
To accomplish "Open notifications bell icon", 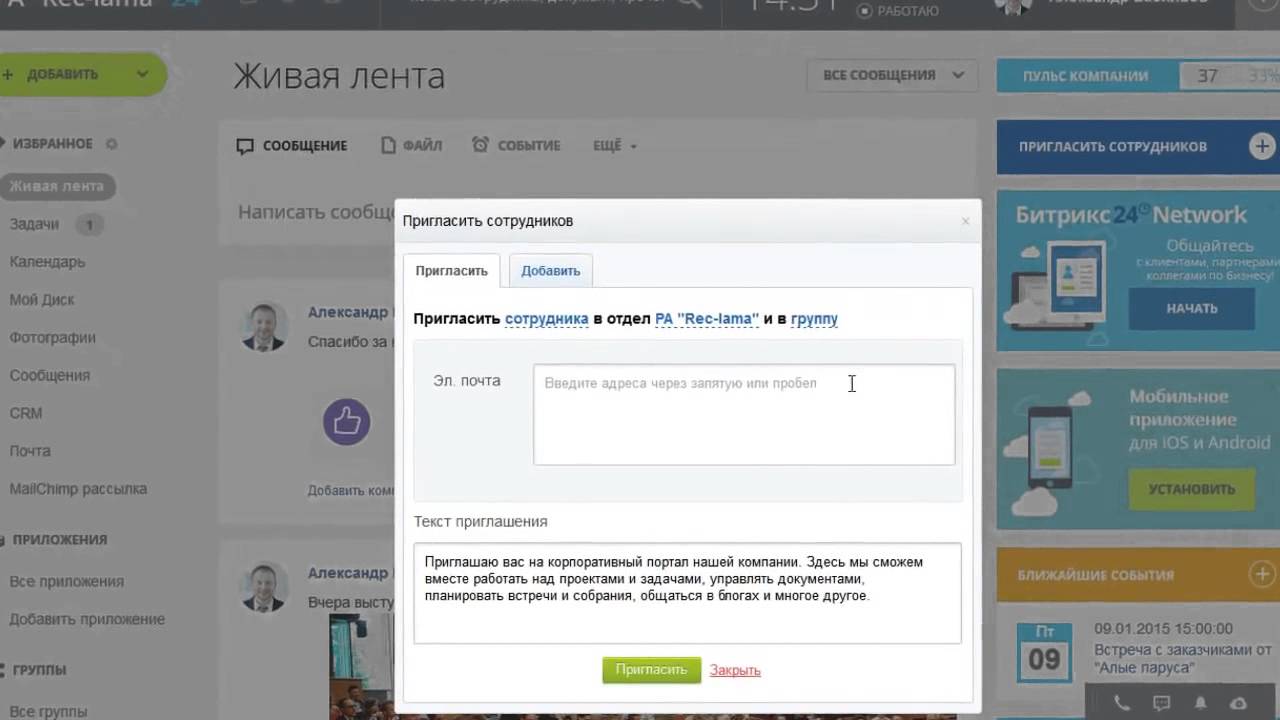I will click(x=1201, y=703).
